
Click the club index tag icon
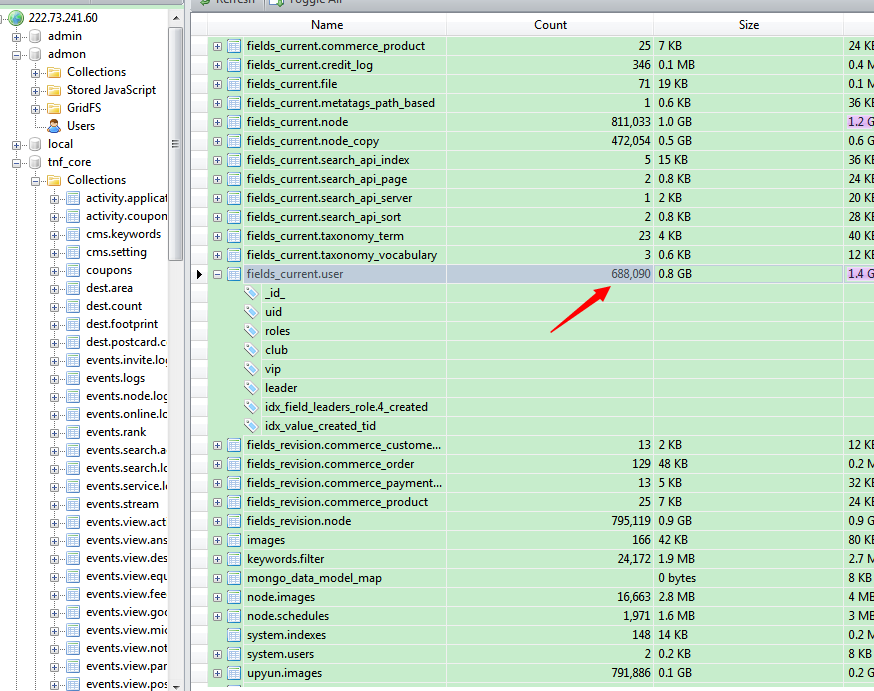[251, 350]
